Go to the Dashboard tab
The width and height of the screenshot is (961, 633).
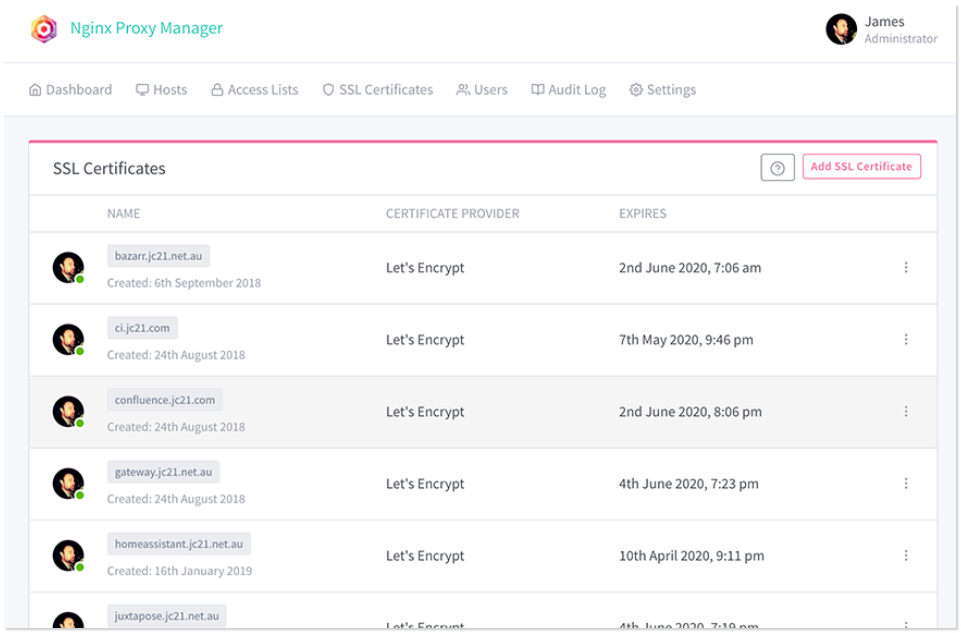point(70,90)
